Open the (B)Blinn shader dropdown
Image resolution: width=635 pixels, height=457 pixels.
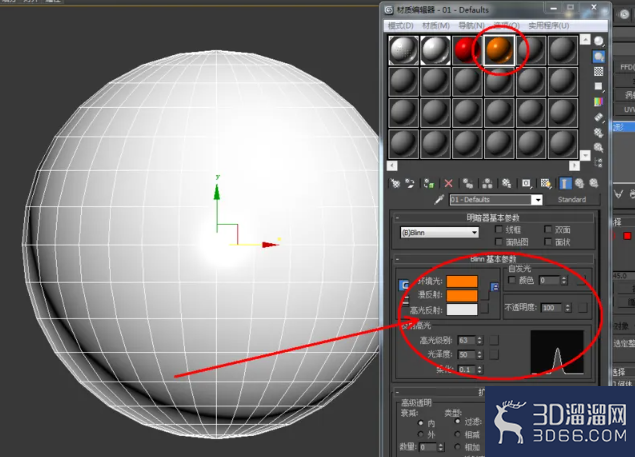[439, 233]
